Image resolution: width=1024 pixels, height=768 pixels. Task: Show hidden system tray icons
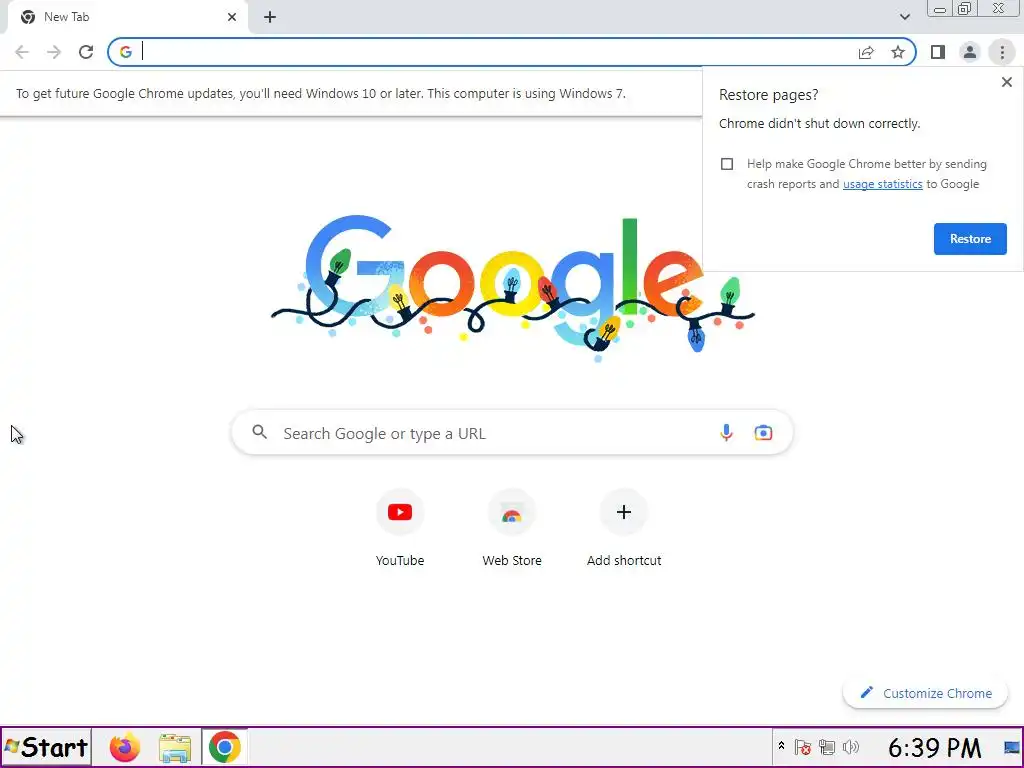pyautogui.click(x=781, y=746)
